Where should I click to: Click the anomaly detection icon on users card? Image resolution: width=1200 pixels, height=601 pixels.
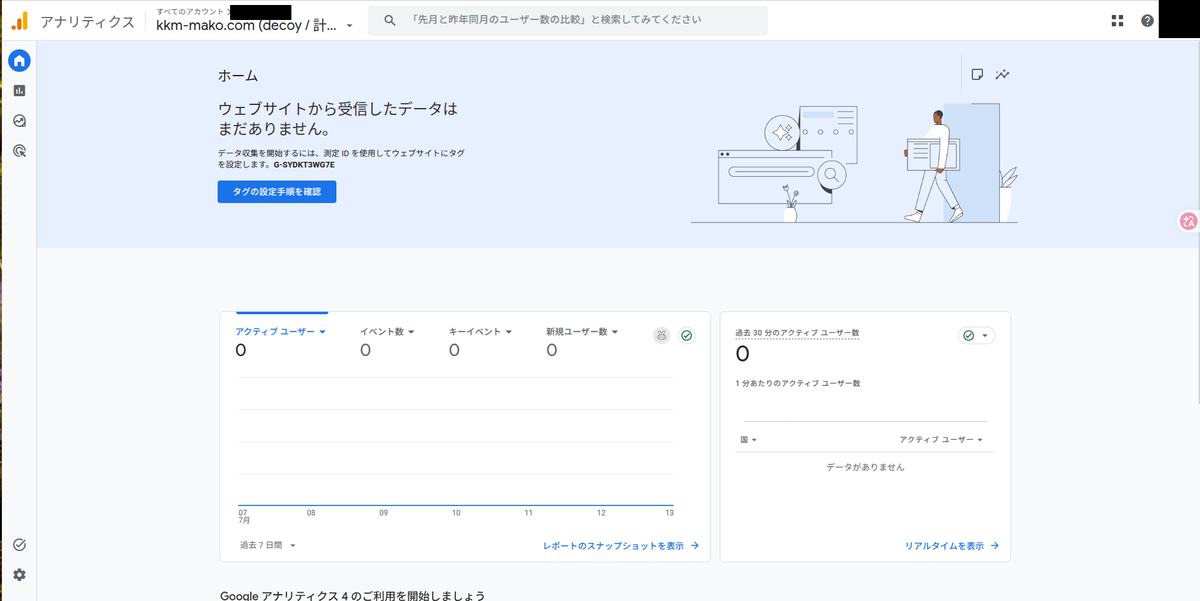tap(661, 336)
